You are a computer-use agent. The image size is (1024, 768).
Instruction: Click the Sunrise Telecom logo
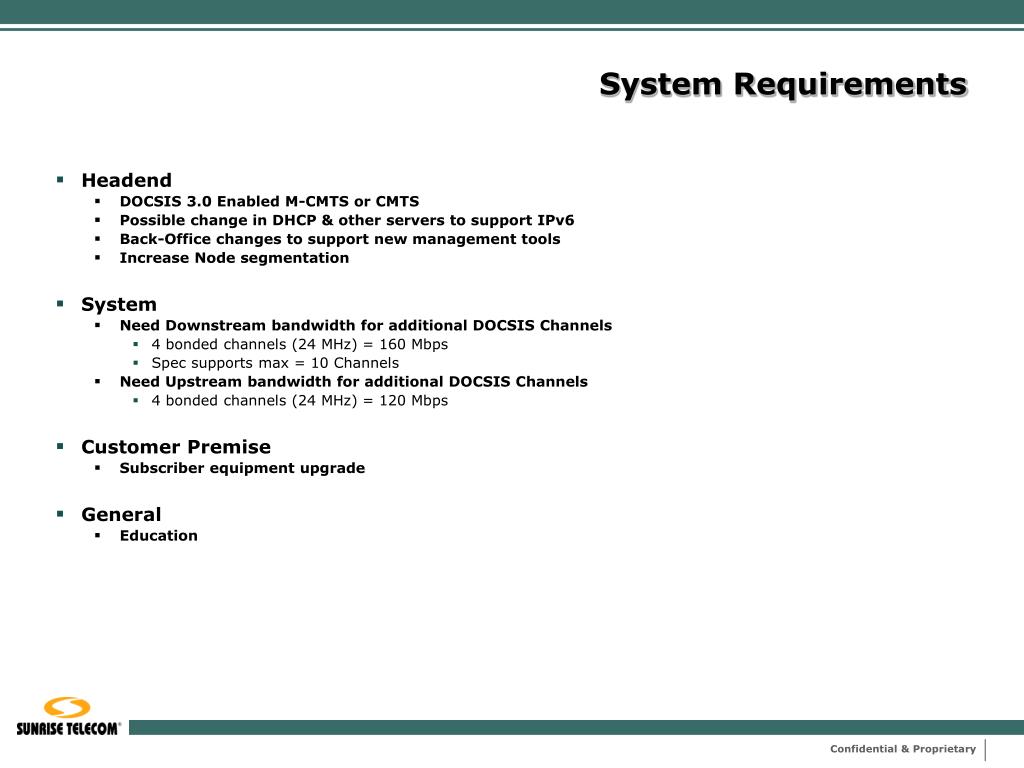click(x=69, y=716)
